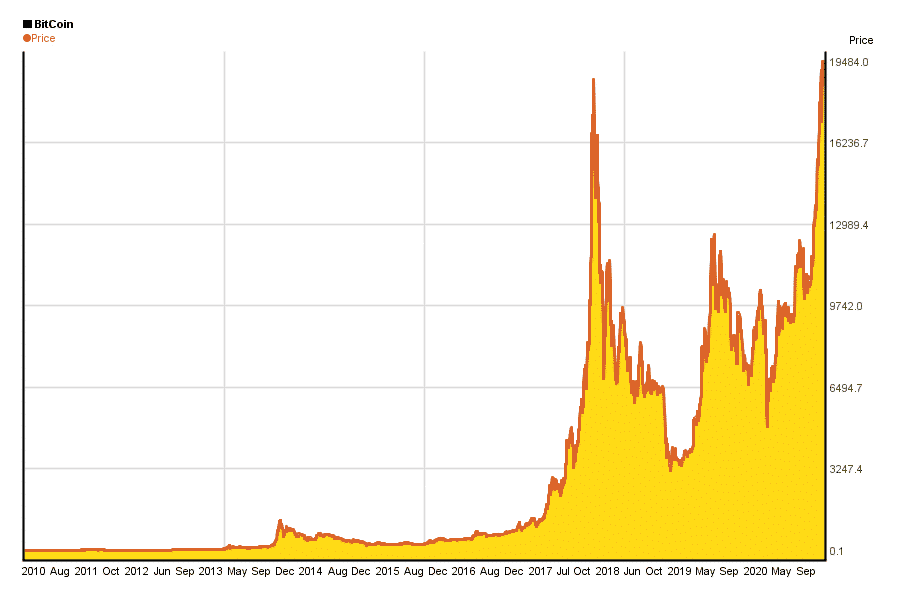This screenshot has height=600, width=900.
Task: Click the 2020 year label on time axis
Action: click(755, 571)
